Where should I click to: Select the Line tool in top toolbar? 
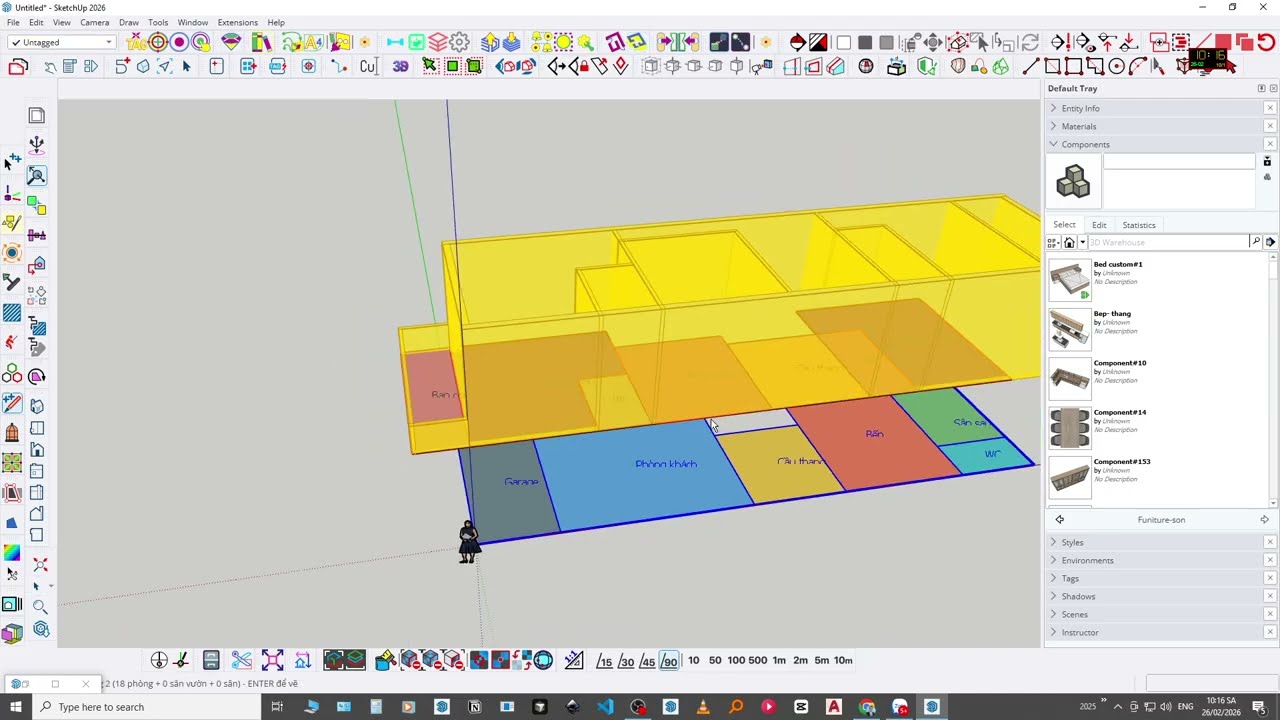[x=1031, y=66]
